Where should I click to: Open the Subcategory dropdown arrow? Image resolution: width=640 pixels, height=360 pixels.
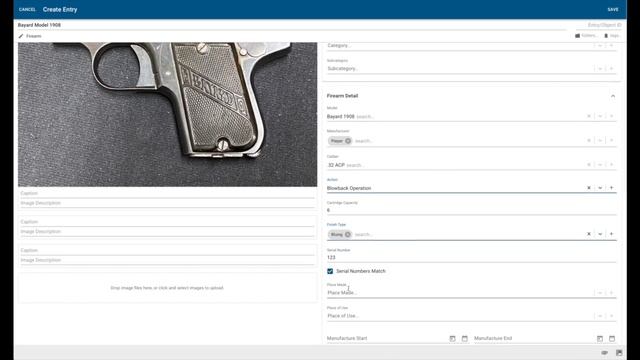(600, 69)
